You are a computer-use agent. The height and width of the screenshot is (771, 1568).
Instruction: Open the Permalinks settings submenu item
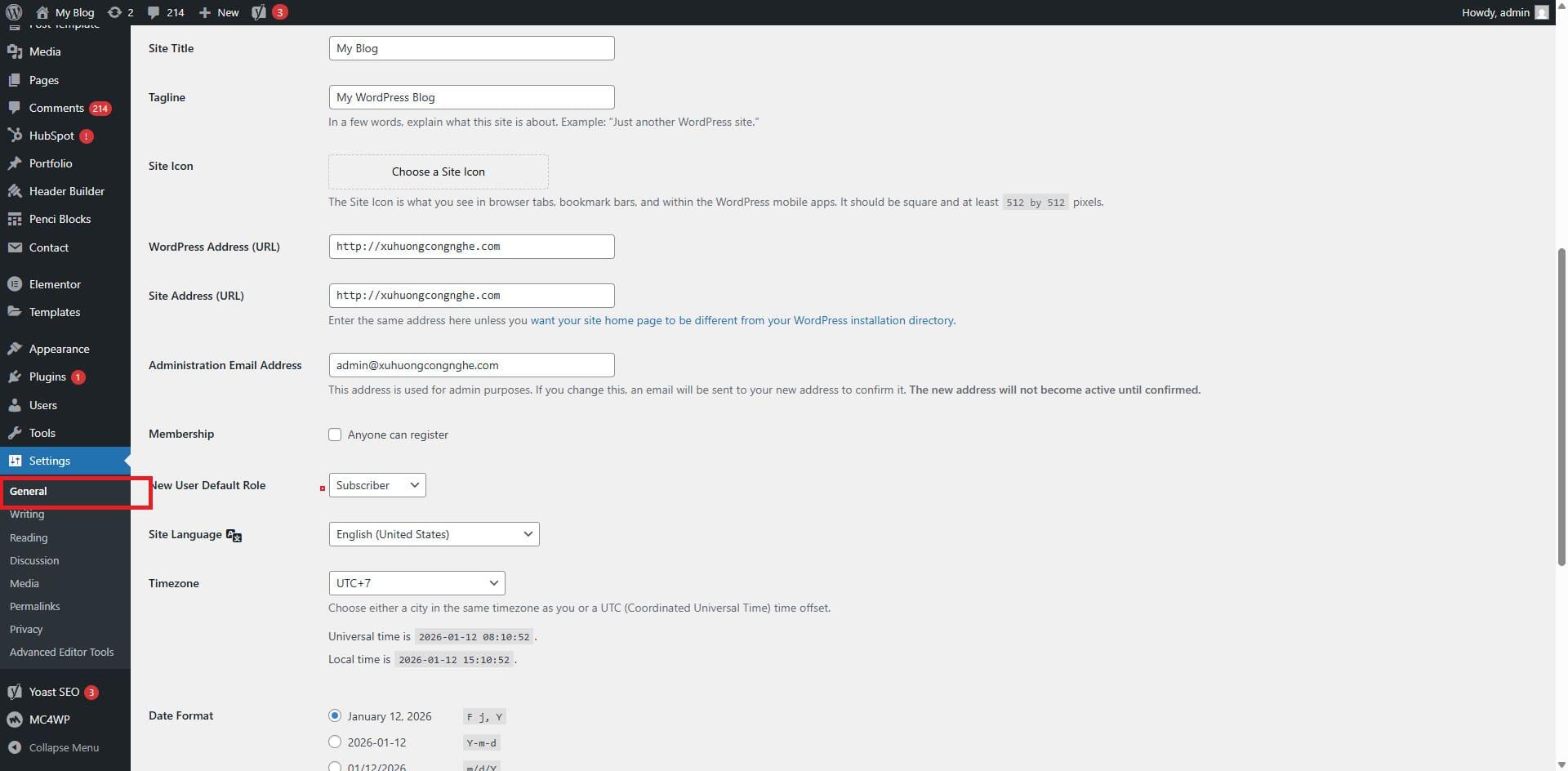point(34,606)
